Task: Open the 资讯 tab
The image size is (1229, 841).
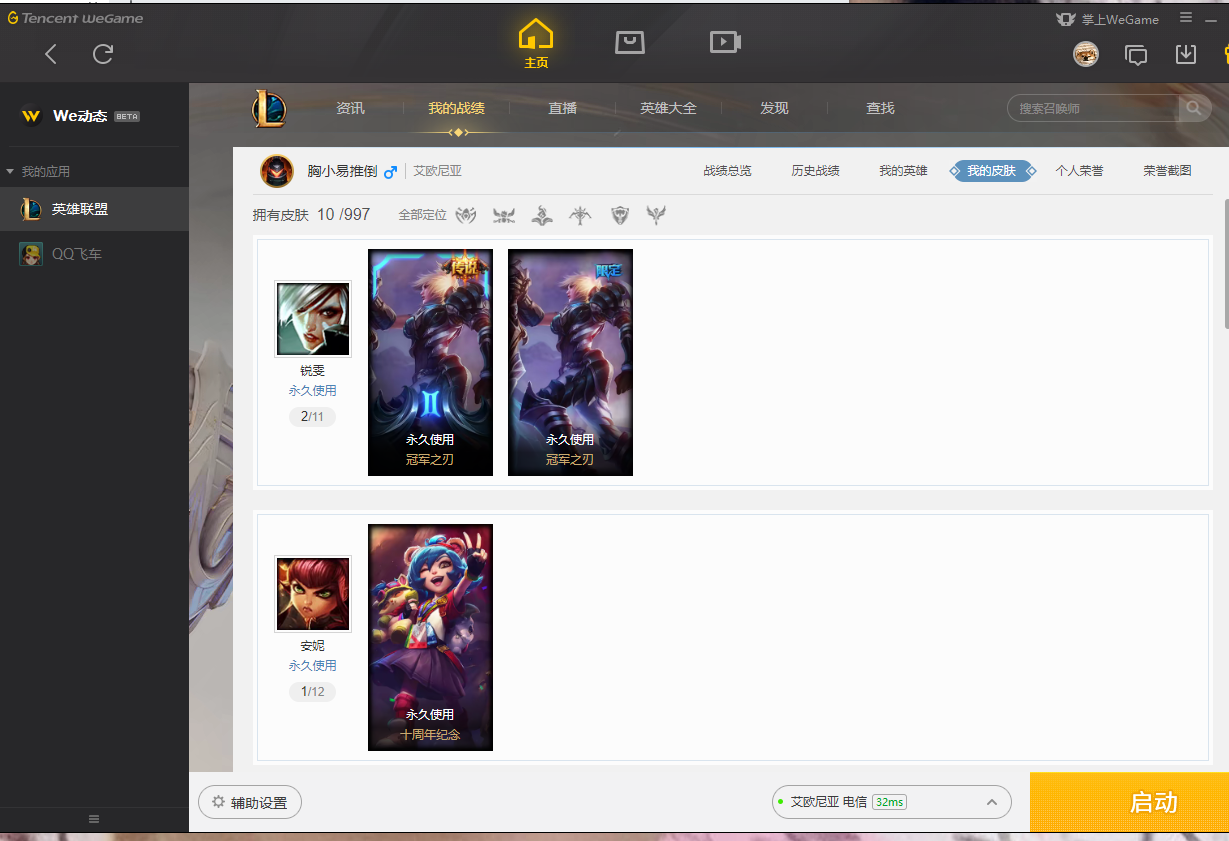Action: click(x=350, y=108)
